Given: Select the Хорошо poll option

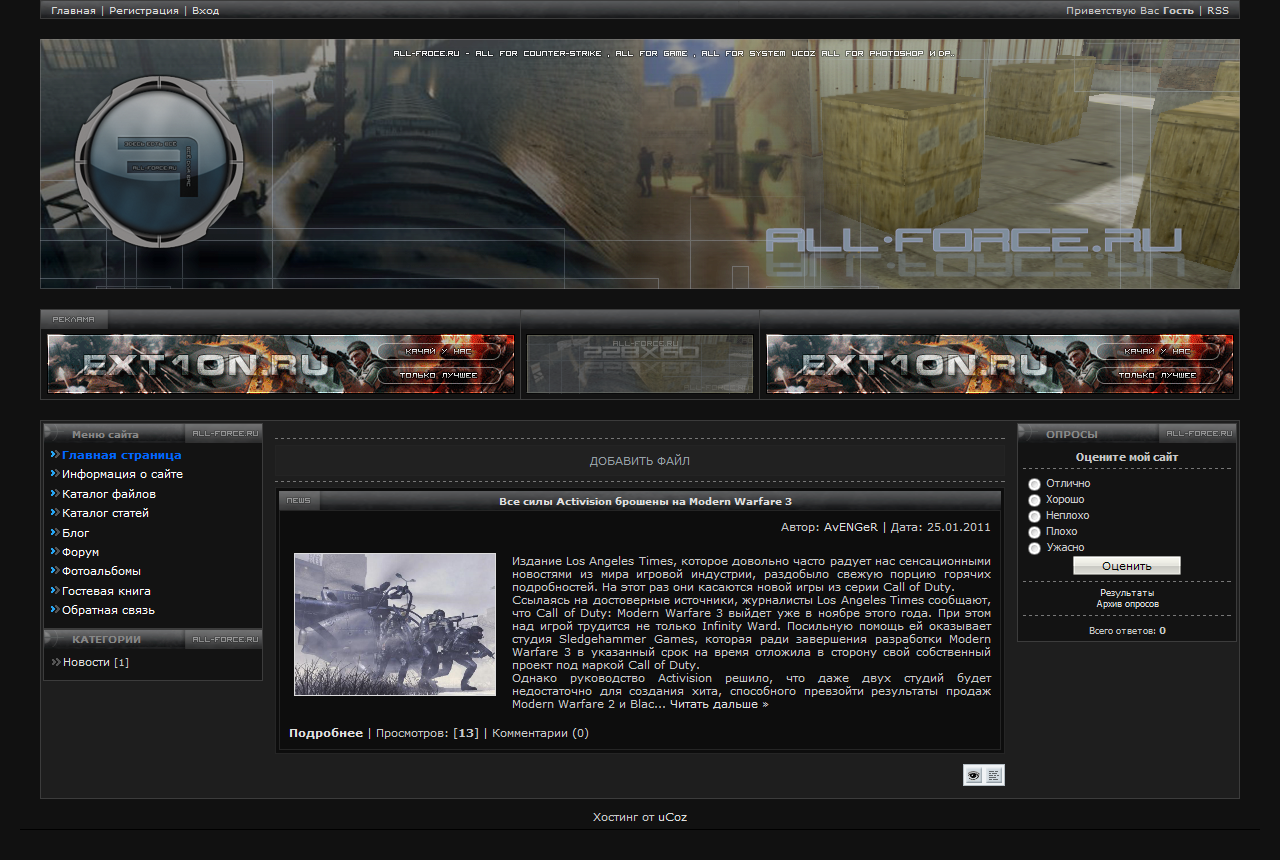Looking at the screenshot, I should tap(1034, 500).
